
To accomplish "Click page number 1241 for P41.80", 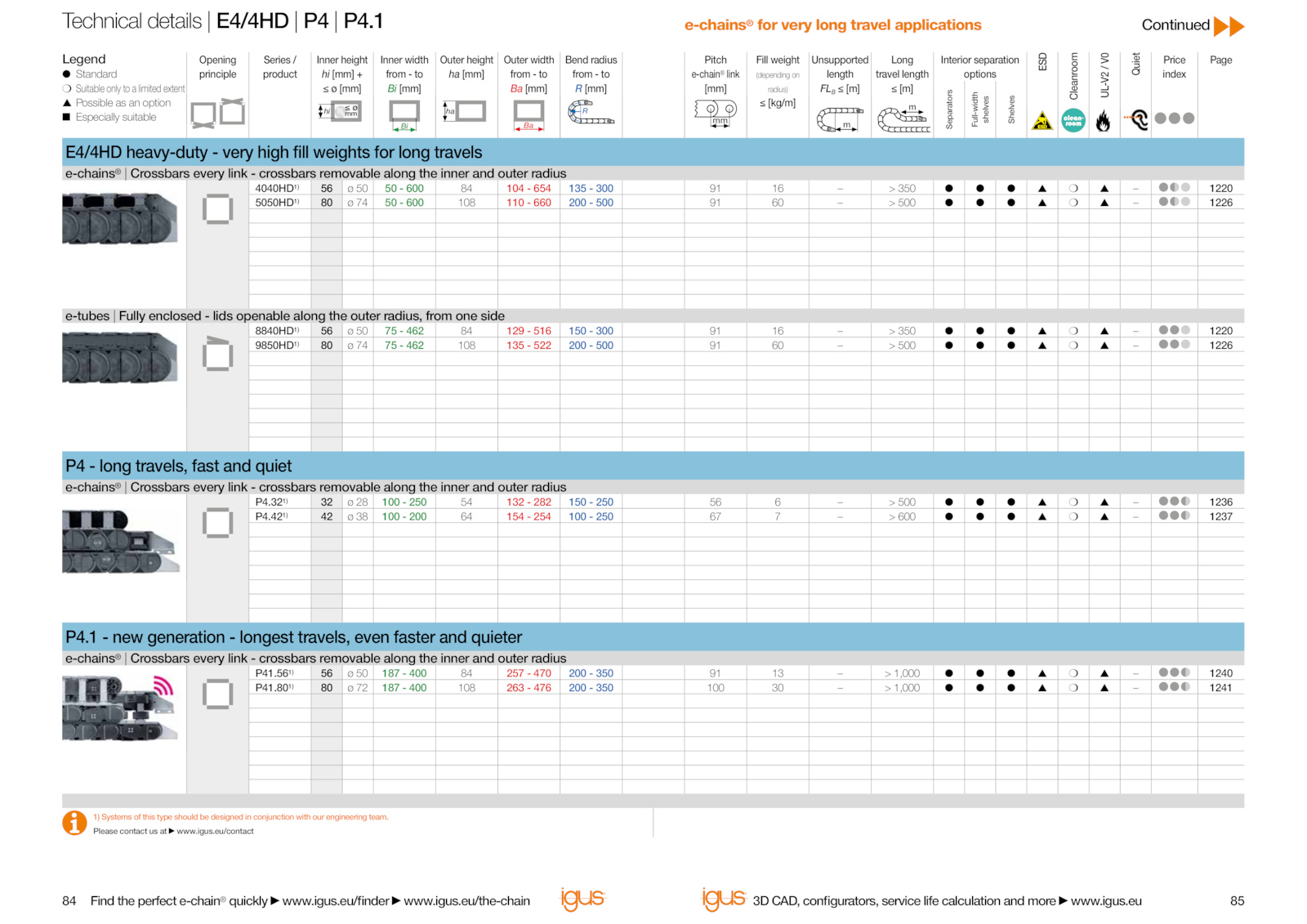I will [1221, 688].
